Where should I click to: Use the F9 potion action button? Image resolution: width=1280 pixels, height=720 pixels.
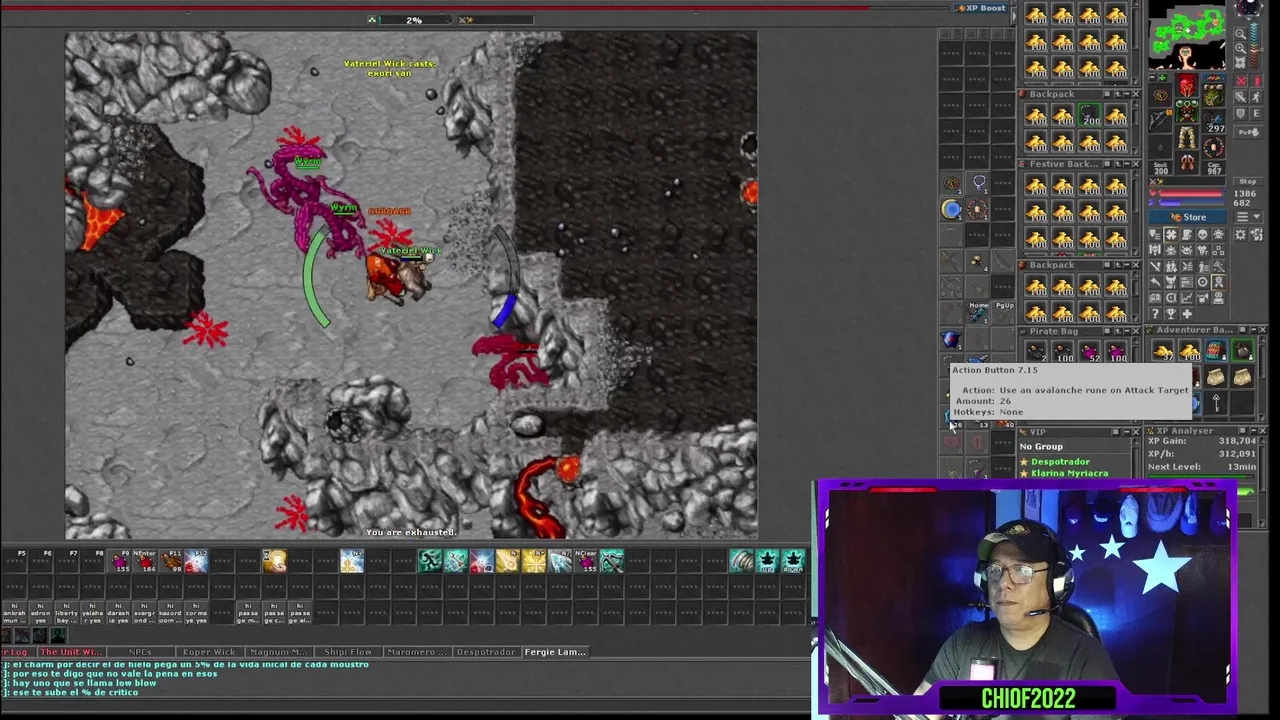point(118,561)
